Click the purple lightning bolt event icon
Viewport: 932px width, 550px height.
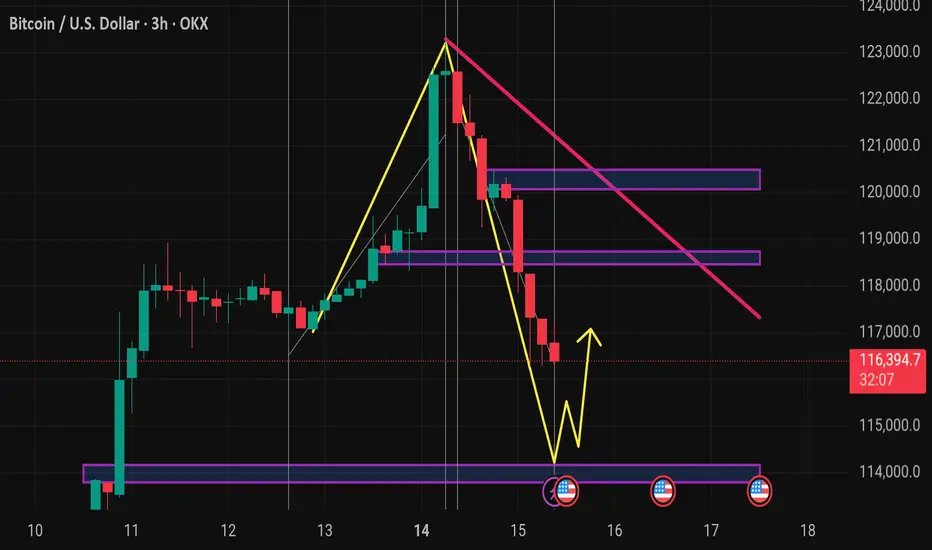[x=550, y=492]
